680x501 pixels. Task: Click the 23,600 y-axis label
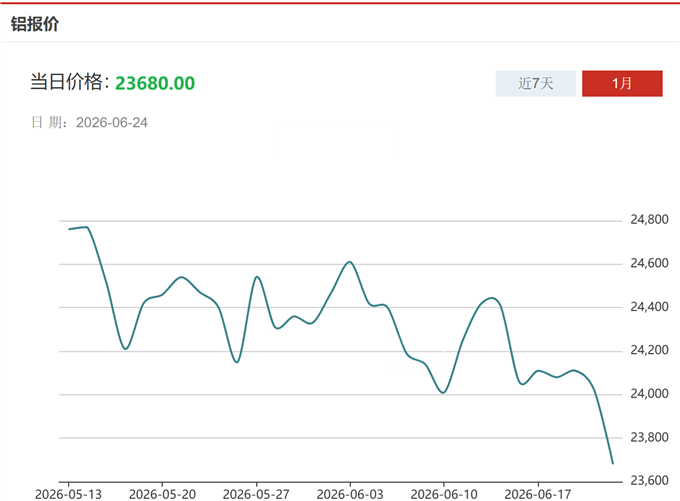click(649, 480)
